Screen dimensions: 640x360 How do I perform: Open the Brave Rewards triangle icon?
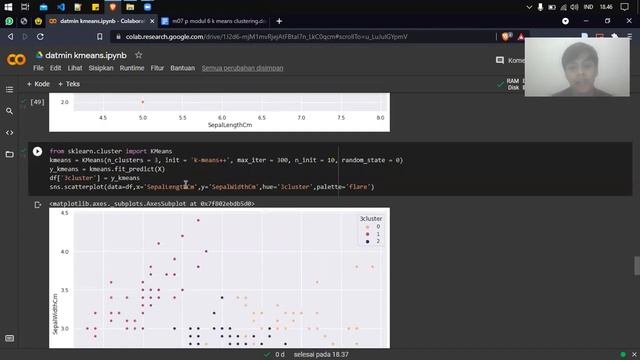tap(521, 37)
